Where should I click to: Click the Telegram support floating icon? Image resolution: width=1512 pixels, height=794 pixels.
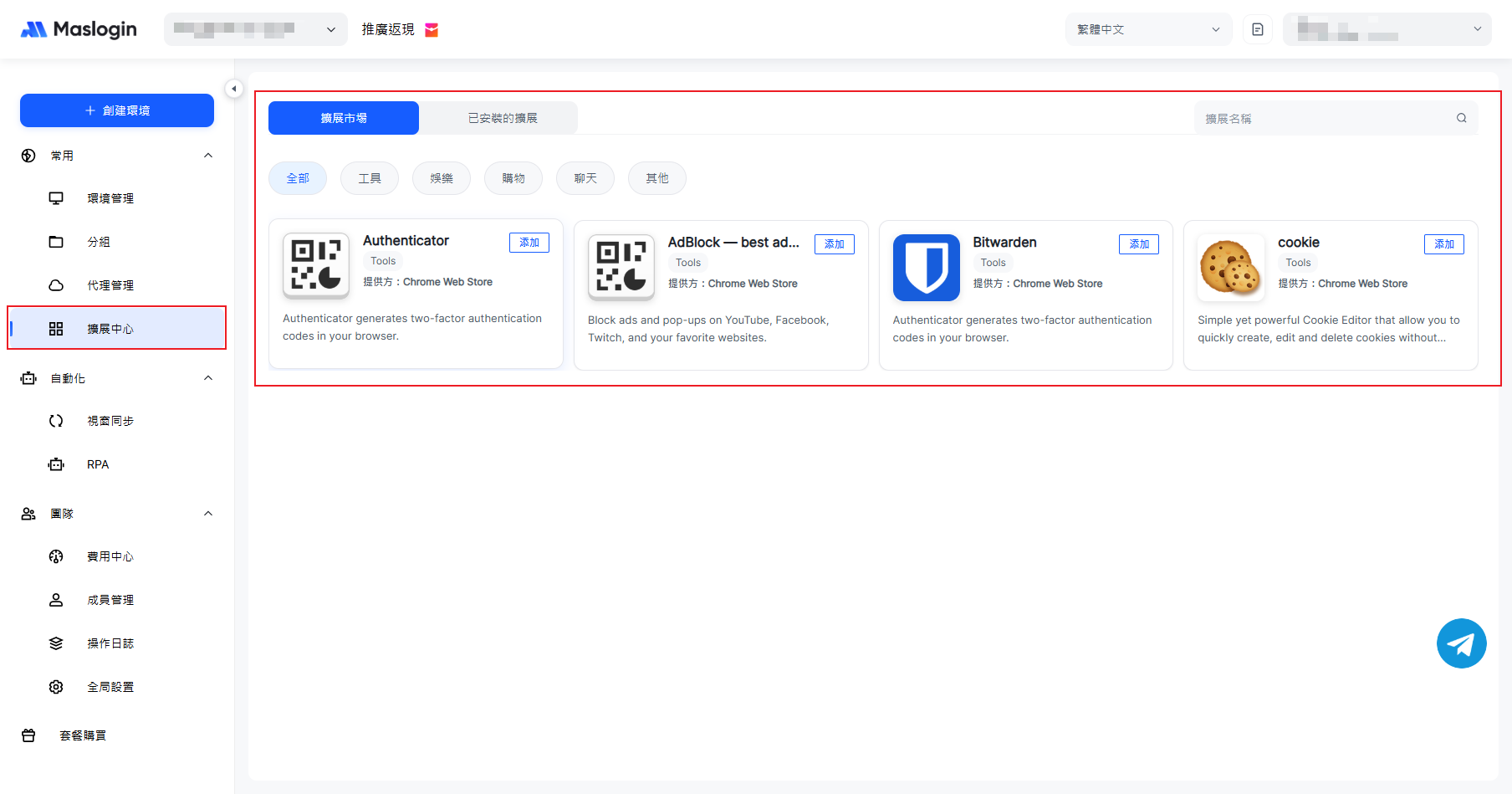tap(1461, 643)
